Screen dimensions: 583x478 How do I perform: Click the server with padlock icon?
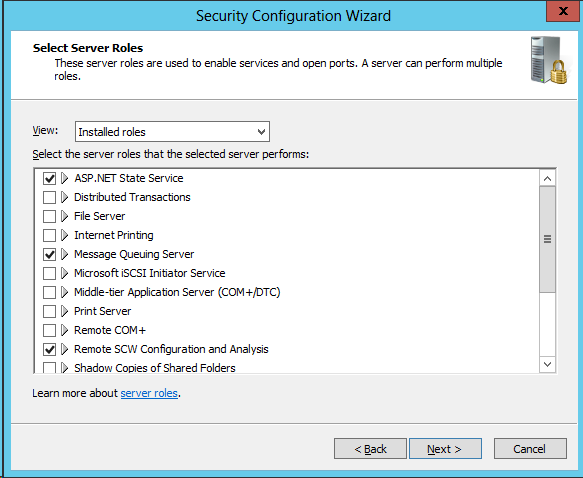tap(549, 60)
